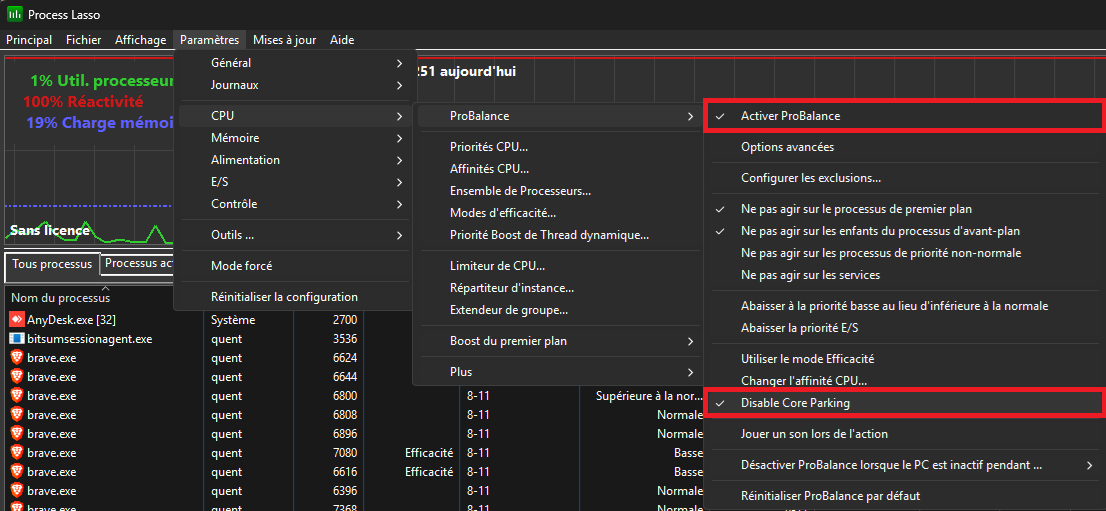Switch to the Processus actifs tab
The height and width of the screenshot is (511, 1106).
click(138, 264)
